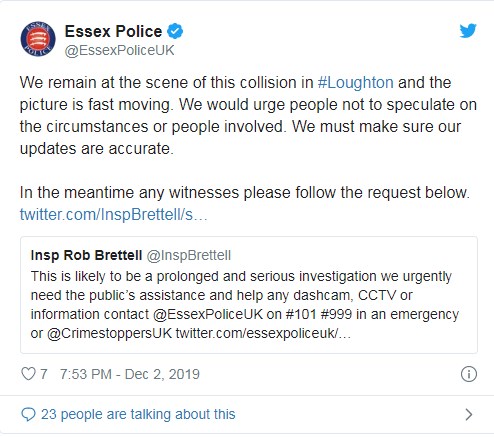Open @CrimestoppersUK mention in quoted tweet

coord(109,333)
